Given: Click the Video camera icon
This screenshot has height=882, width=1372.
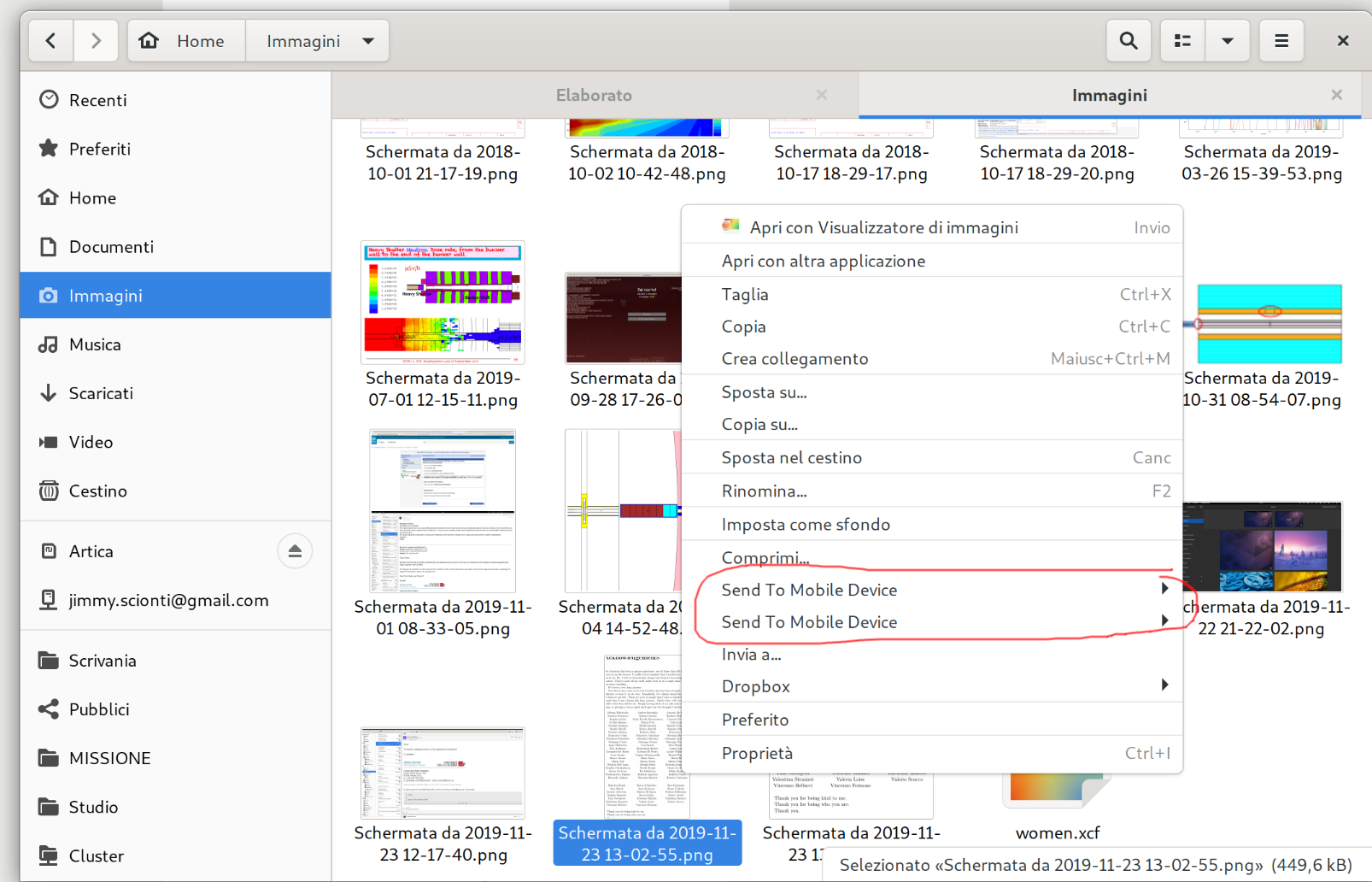Looking at the screenshot, I should point(50,442).
